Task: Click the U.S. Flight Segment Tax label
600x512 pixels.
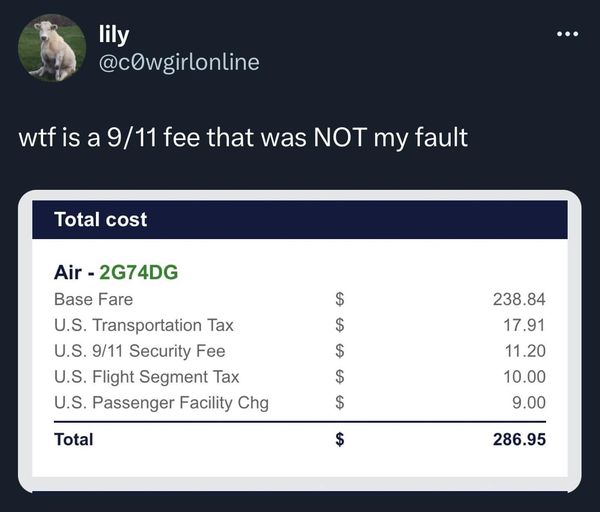Action: pos(147,377)
